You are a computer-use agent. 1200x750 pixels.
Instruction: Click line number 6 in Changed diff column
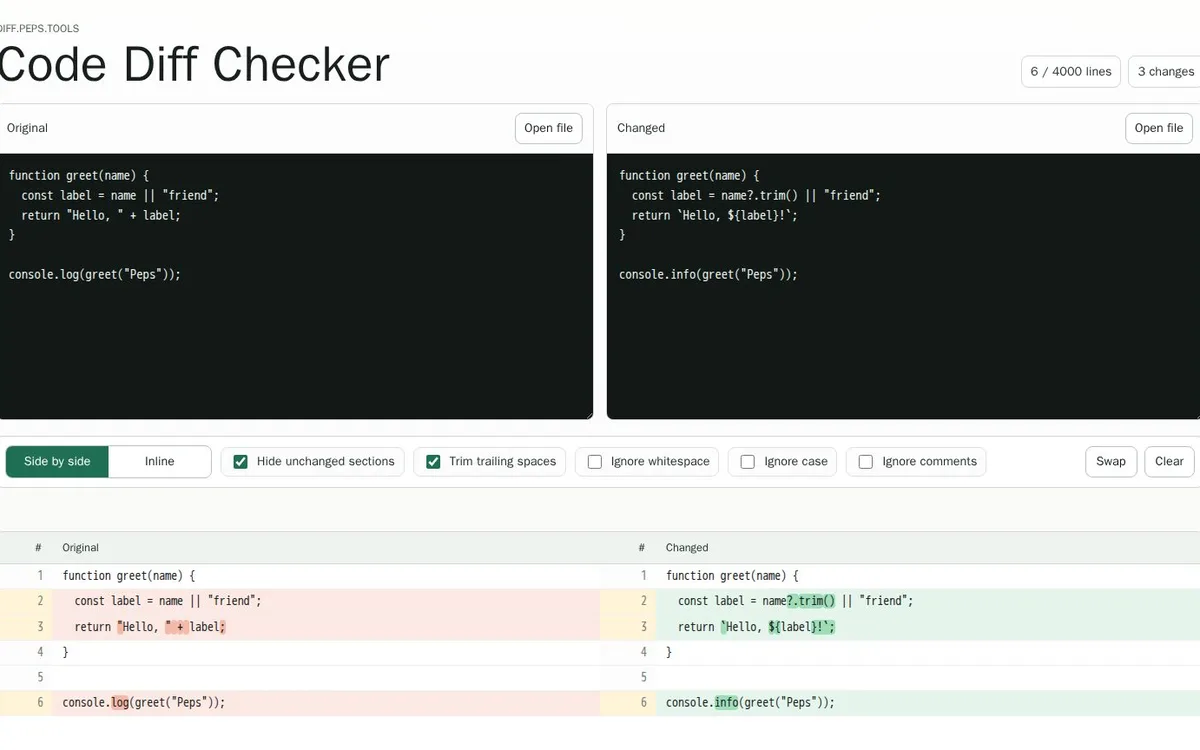click(x=644, y=703)
